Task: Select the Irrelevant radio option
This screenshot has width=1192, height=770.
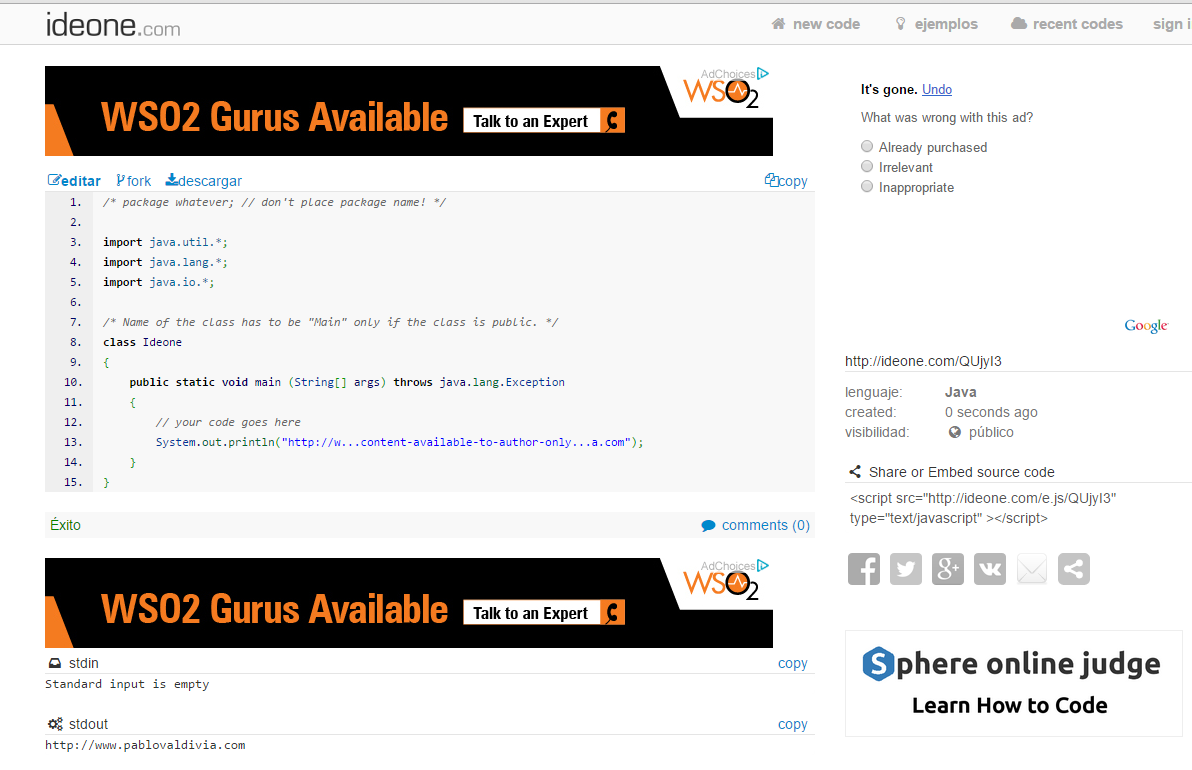Action: point(867,166)
